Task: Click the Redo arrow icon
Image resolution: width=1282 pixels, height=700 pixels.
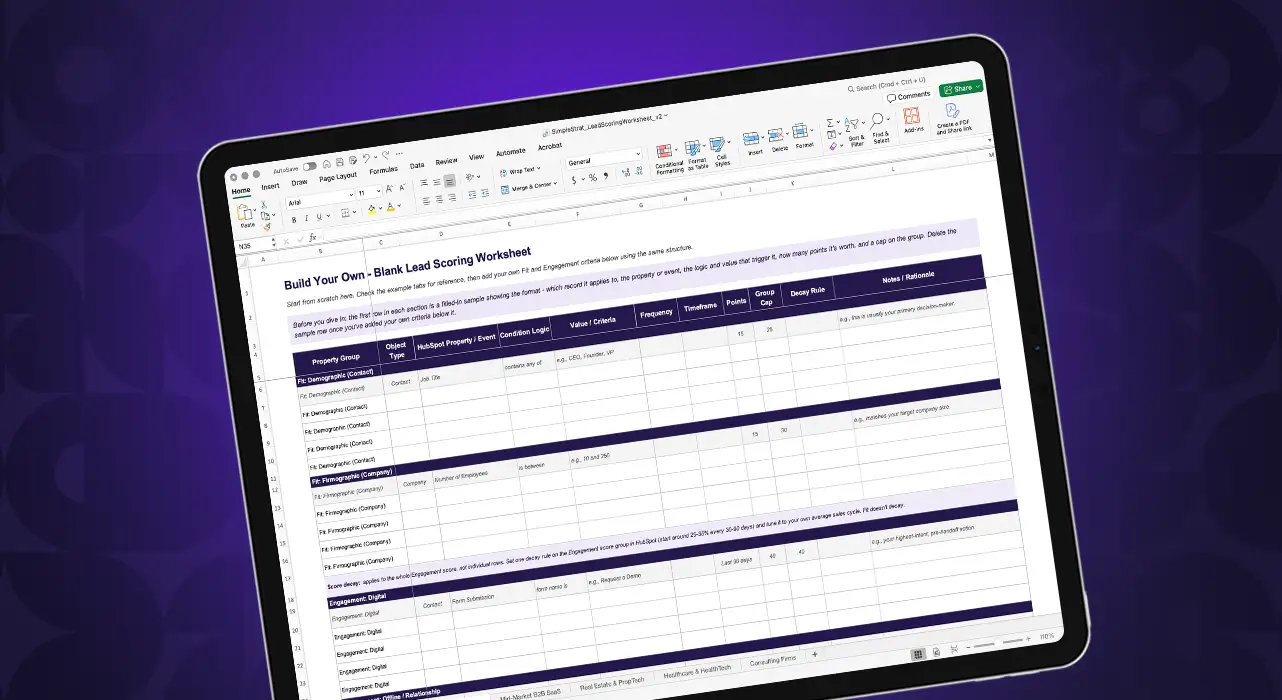Action: [385, 155]
